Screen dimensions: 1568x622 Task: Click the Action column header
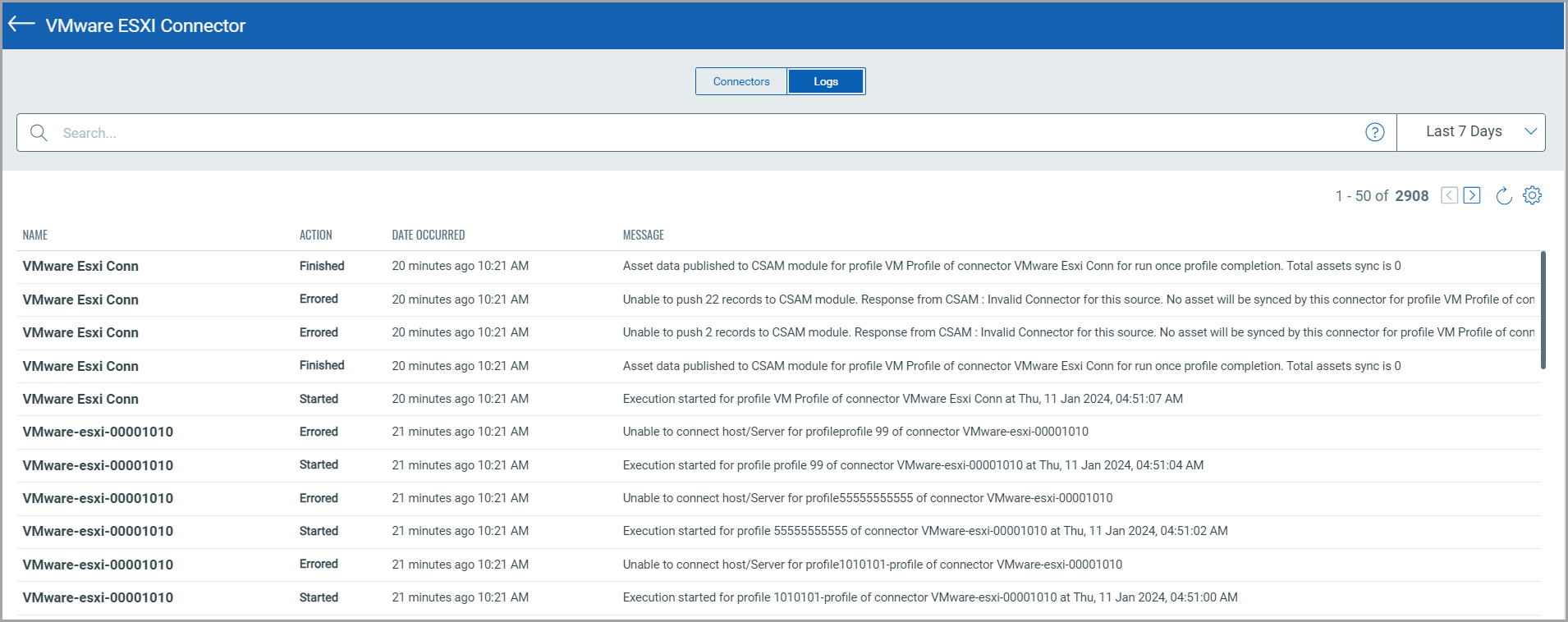pos(315,235)
